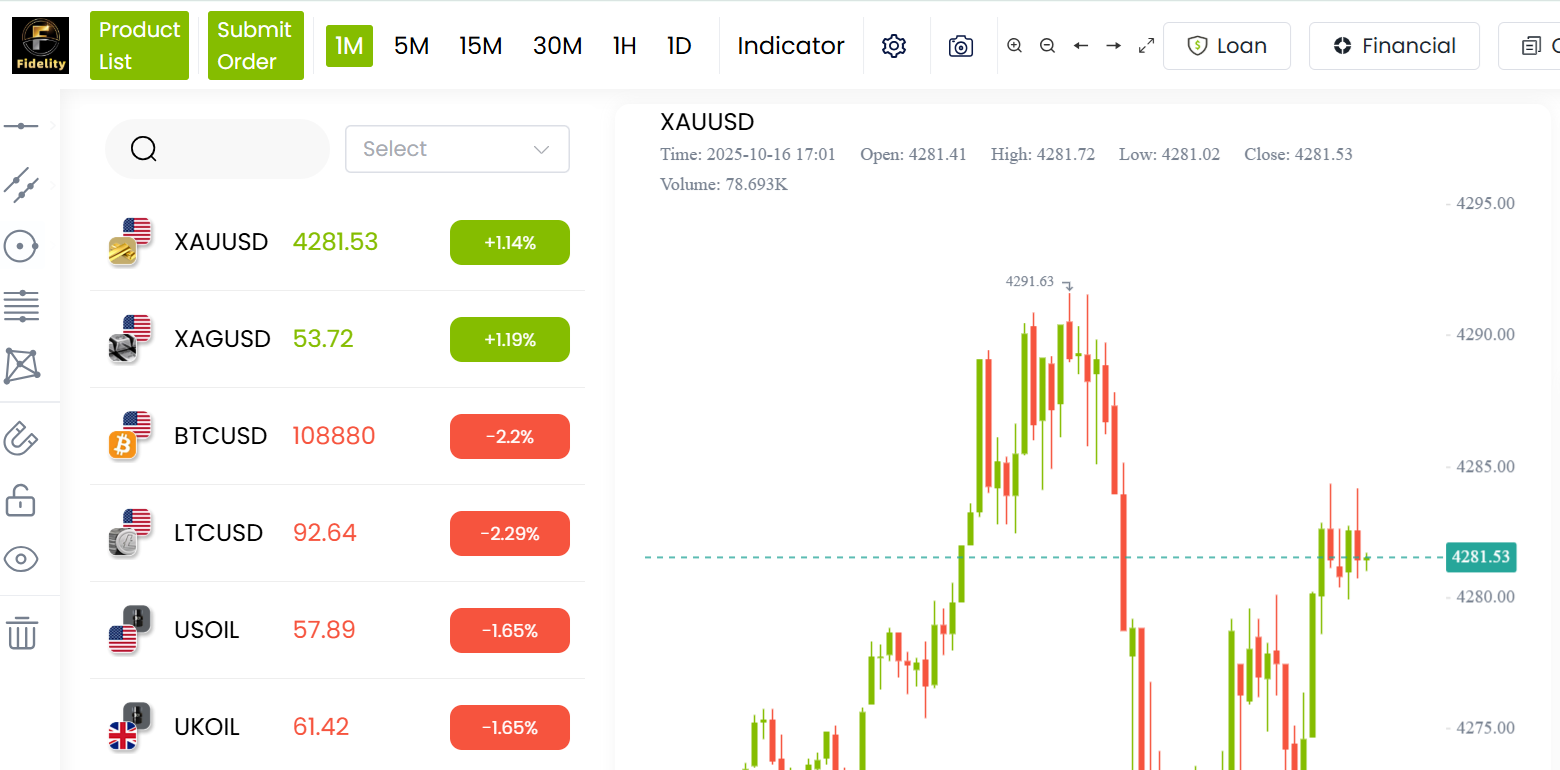Image resolution: width=1560 pixels, height=770 pixels.
Task: Click the Submit Order button
Action: click(x=255, y=46)
